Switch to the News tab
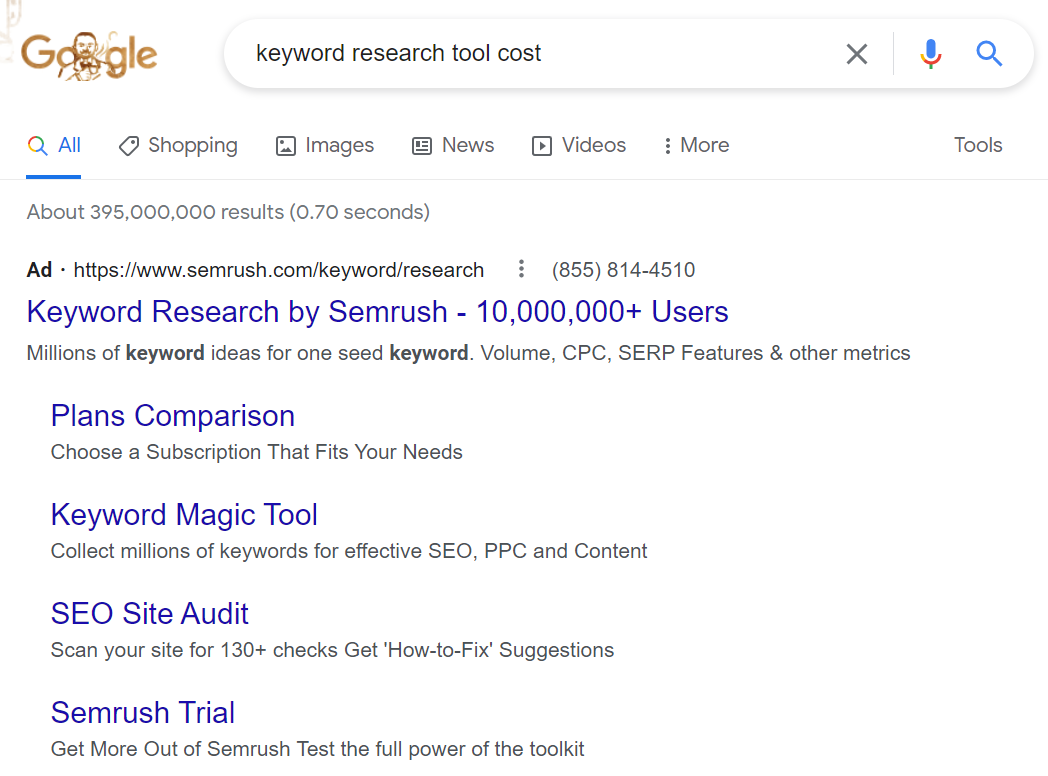The width and height of the screenshot is (1048, 776). [x=466, y=145]
